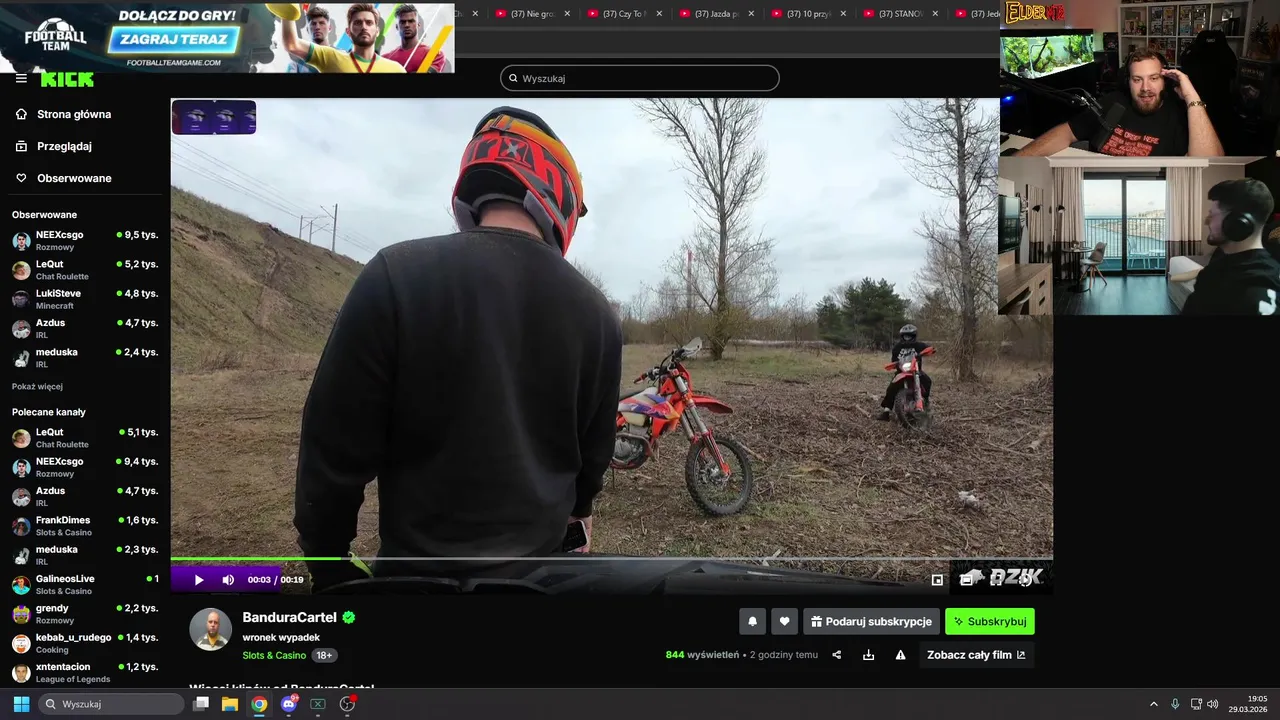
Task: Click the Slots & Casino category link
Action: pos(274,656)
